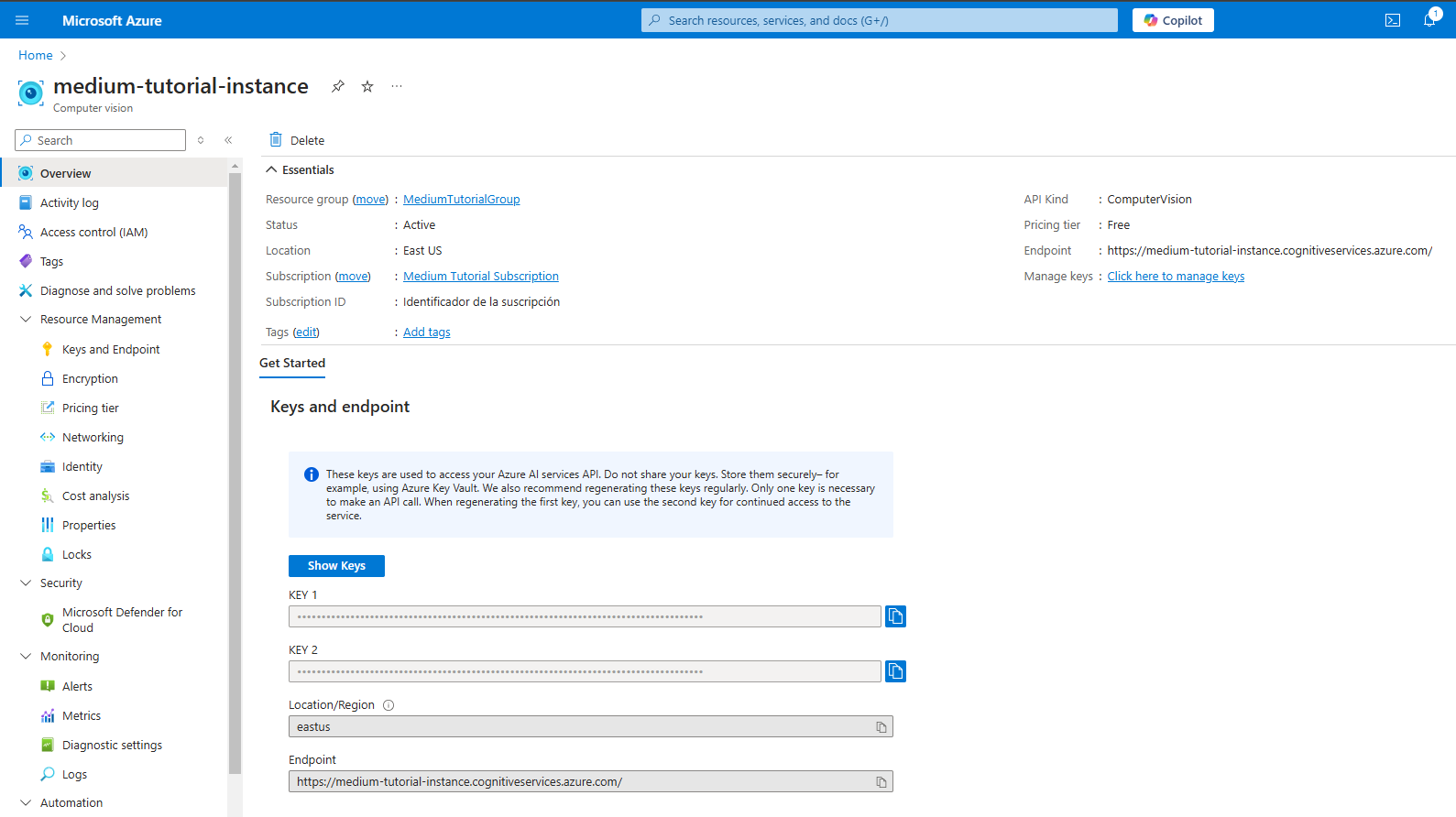This screenshot has height=817, width=1456.
Task: Copy KEY 1 to clipboard
Action: coord(895,616)
